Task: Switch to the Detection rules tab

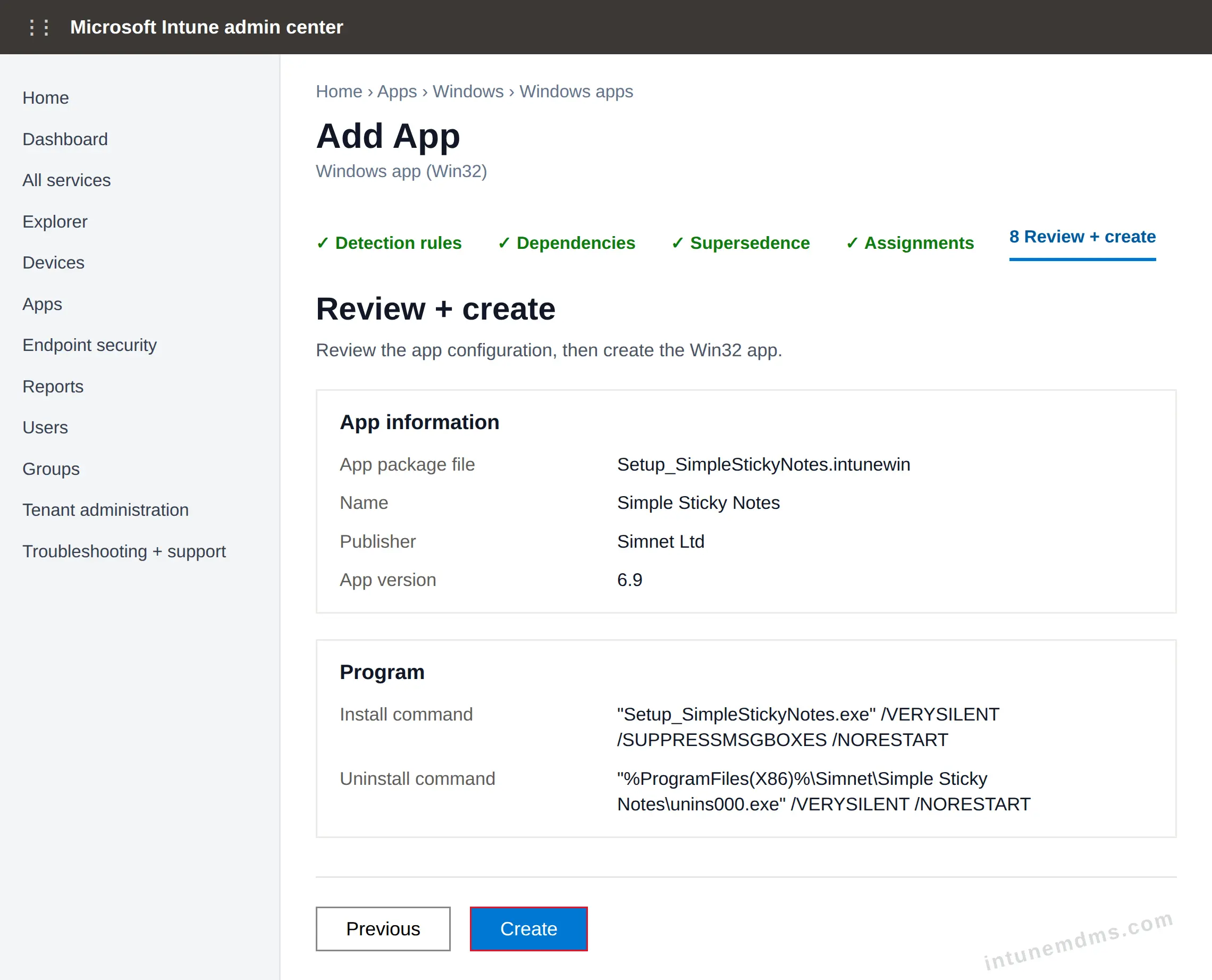Action: (x=389, y=244)
